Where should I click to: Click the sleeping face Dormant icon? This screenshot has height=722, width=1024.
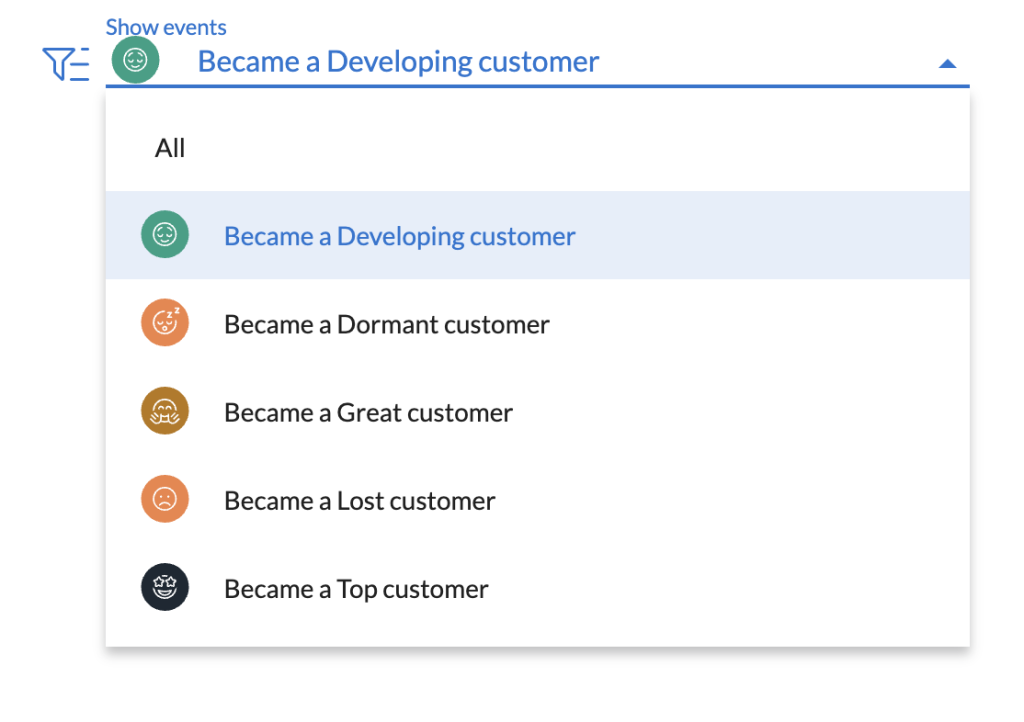pos(165,322)
